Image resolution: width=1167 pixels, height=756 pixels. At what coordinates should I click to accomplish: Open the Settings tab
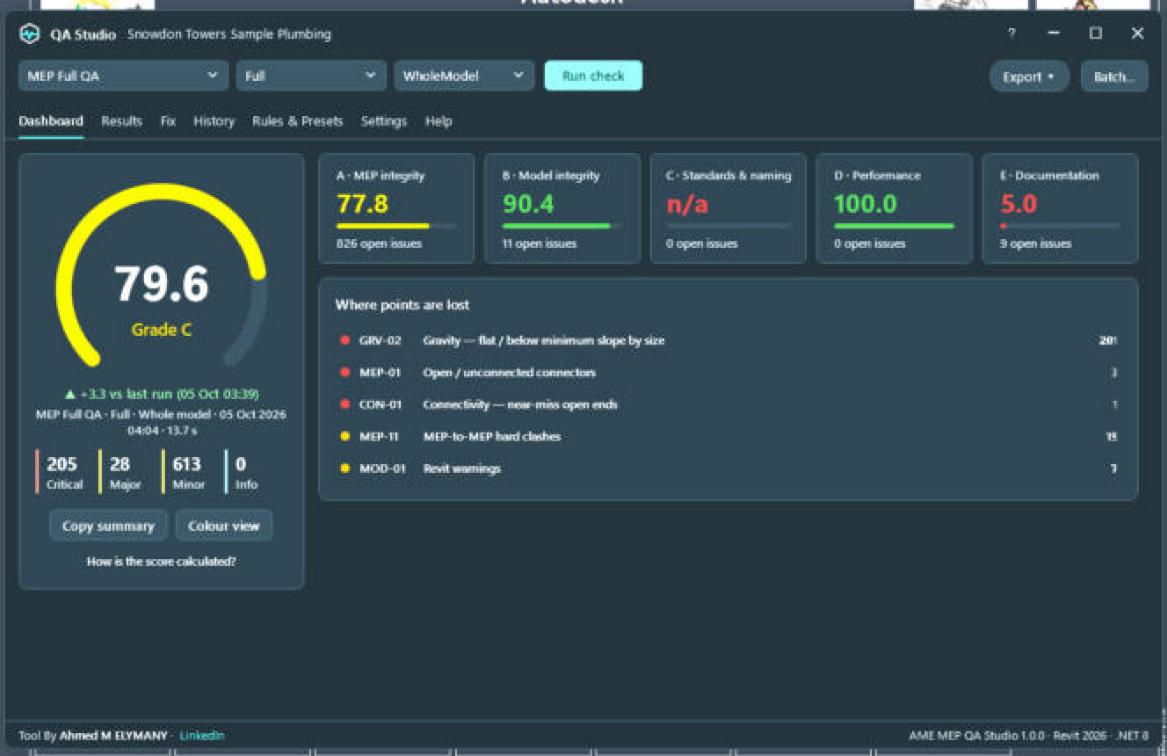point(383,121)
